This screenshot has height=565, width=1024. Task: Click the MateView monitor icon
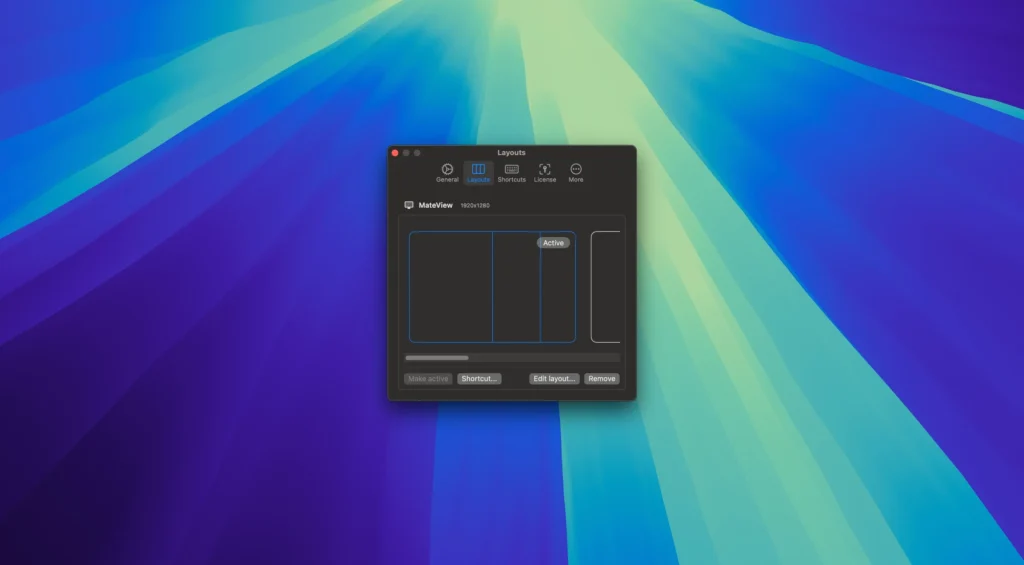pyautogui.click(x=409, y=205)
